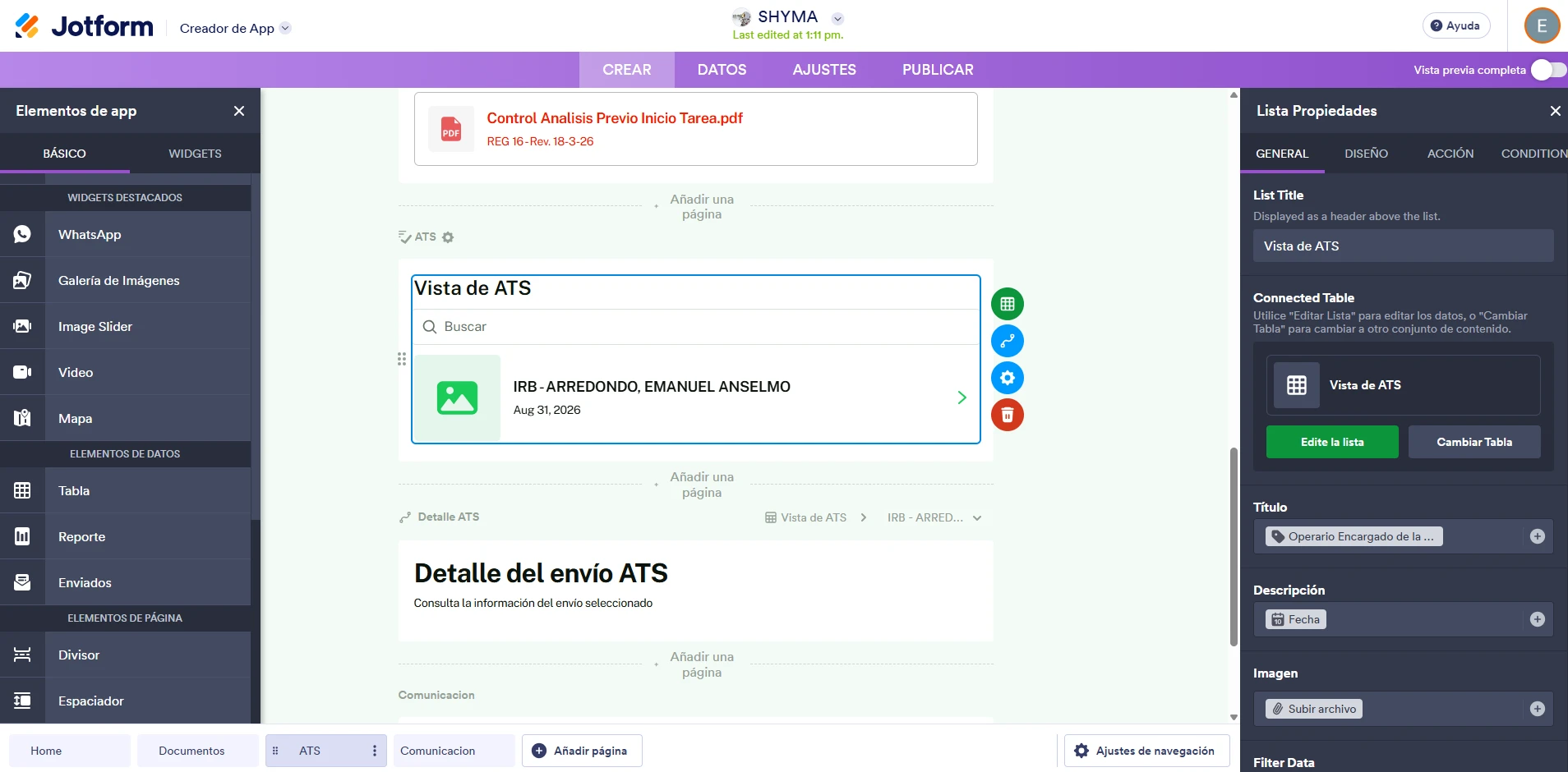This screenshot has width=1568, height=772.
Task: Add the Mapa element icon
Action: (x=22, y=418)
